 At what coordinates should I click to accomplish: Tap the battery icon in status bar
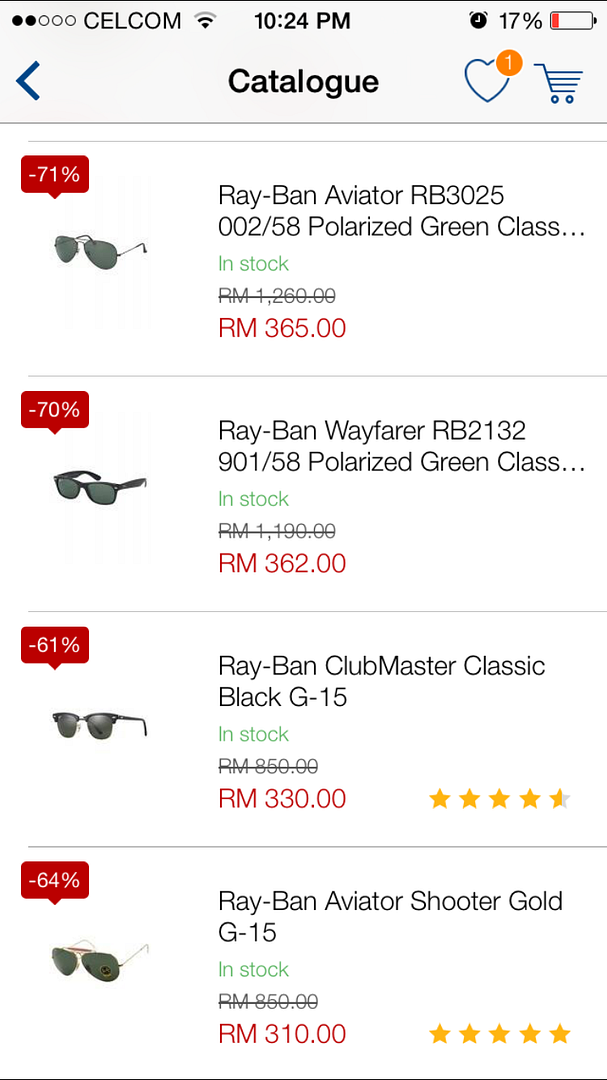click(x=572, y=20)
